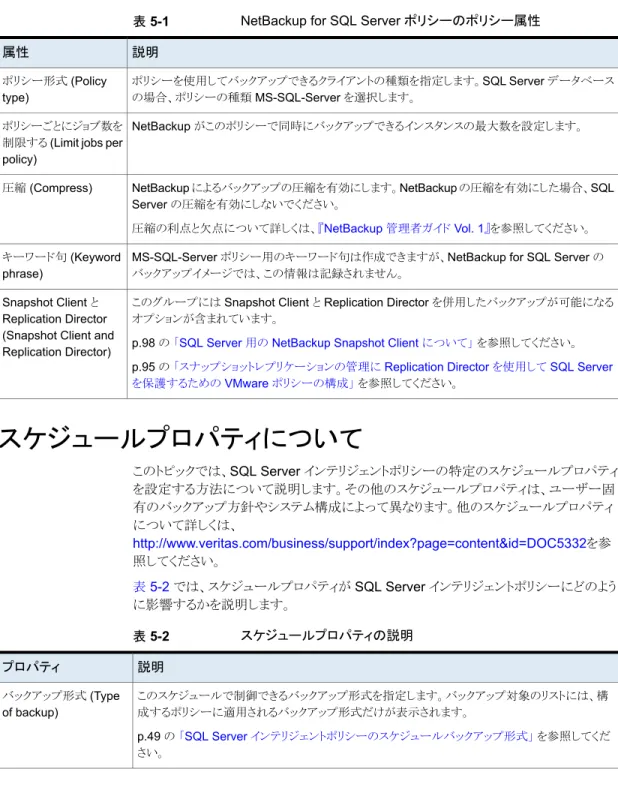The image size is (618, 787).
Task: Click the text に影響するかを説明します
Action: 211,605
